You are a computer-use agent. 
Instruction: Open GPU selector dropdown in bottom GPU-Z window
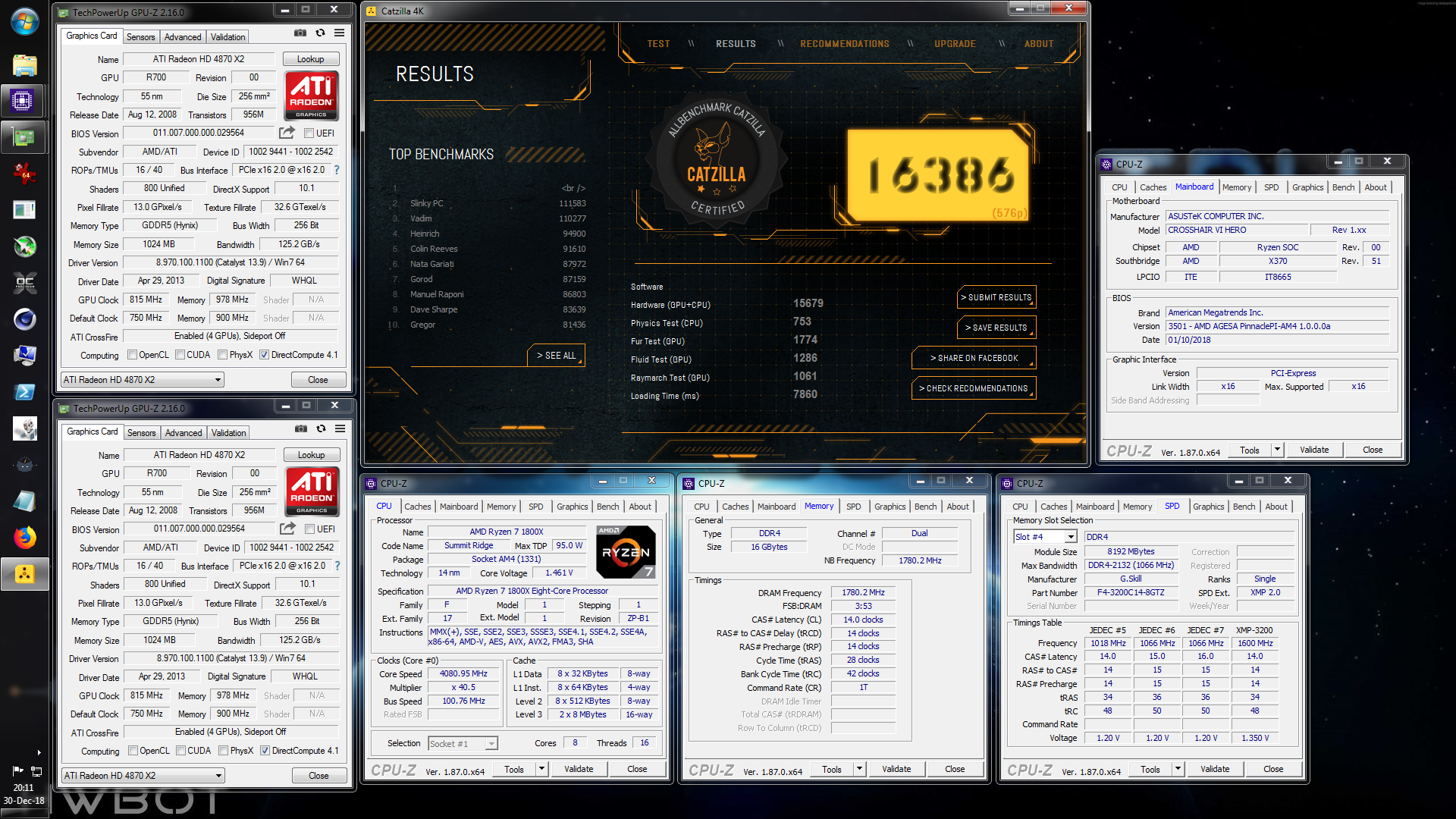[x=143, y=776]
